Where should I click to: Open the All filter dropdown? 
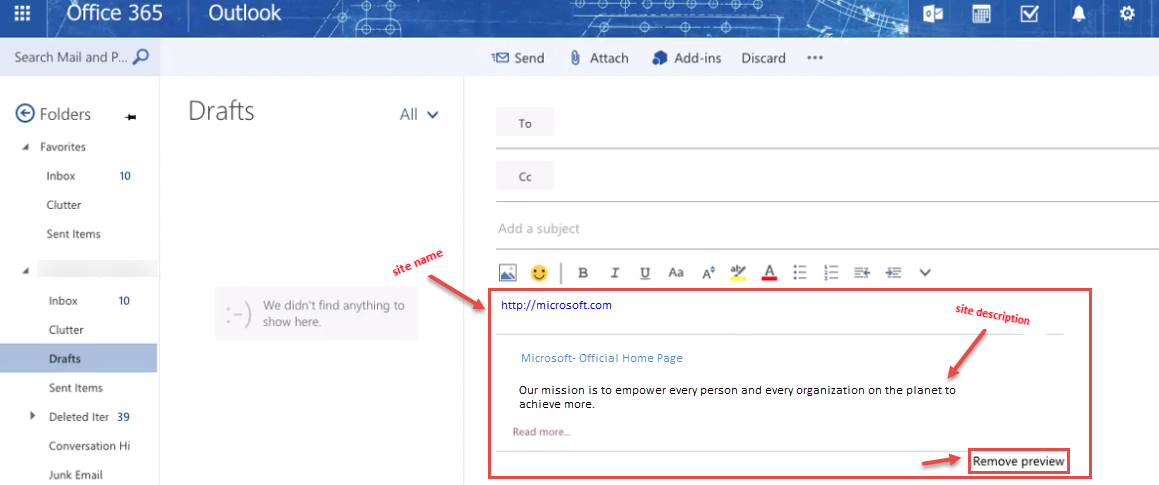(x=419, y=114)
